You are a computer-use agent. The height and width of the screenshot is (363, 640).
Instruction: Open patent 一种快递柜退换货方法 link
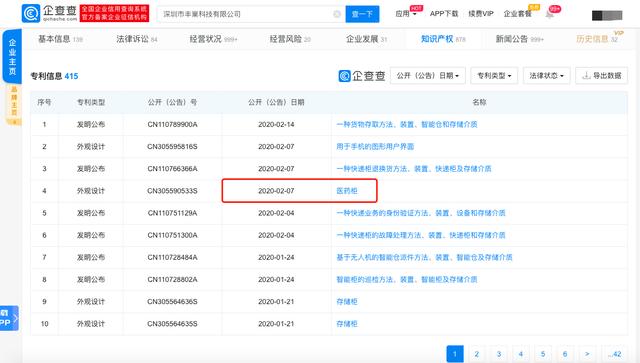click(413, 168)
